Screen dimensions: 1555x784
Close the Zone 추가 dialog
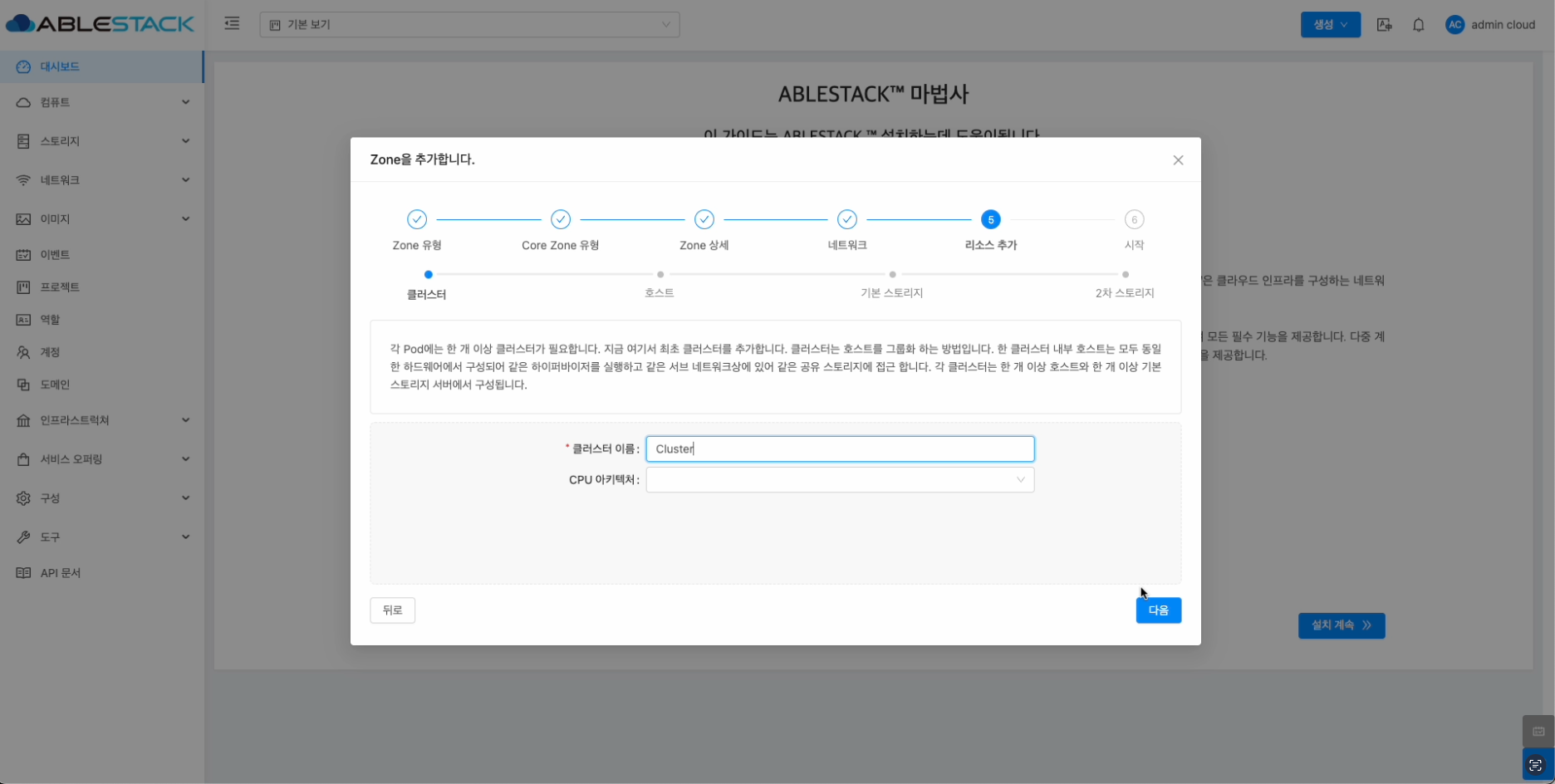[x=1177, y=160]
